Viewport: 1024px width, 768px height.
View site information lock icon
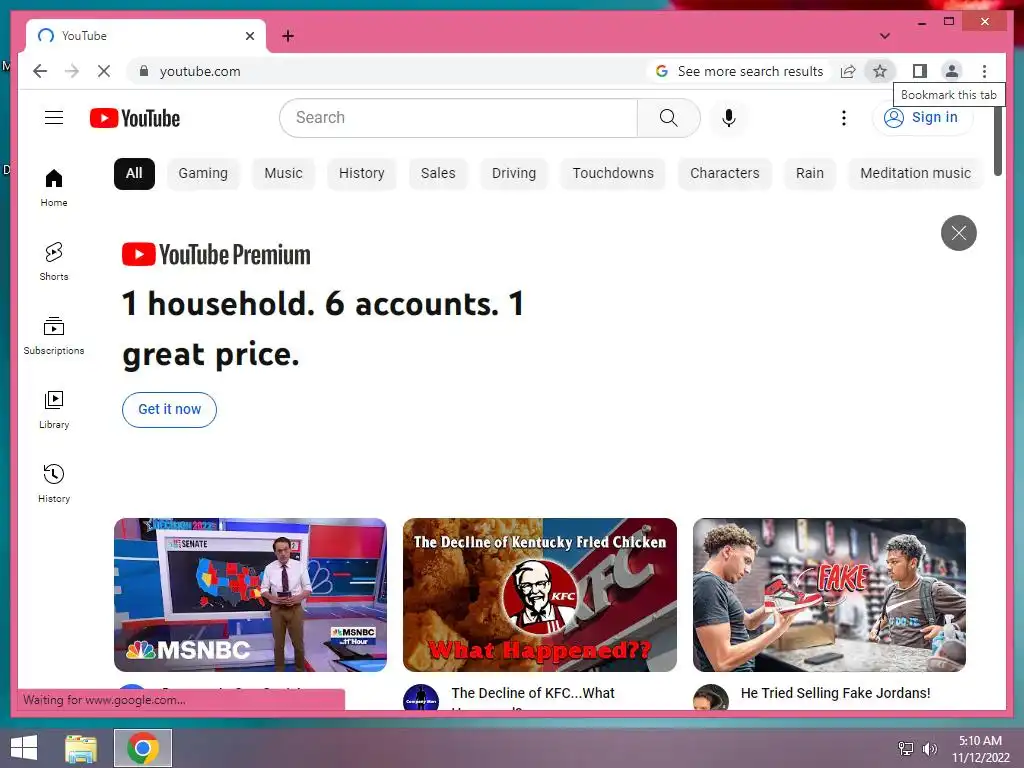tap(144, 71)
